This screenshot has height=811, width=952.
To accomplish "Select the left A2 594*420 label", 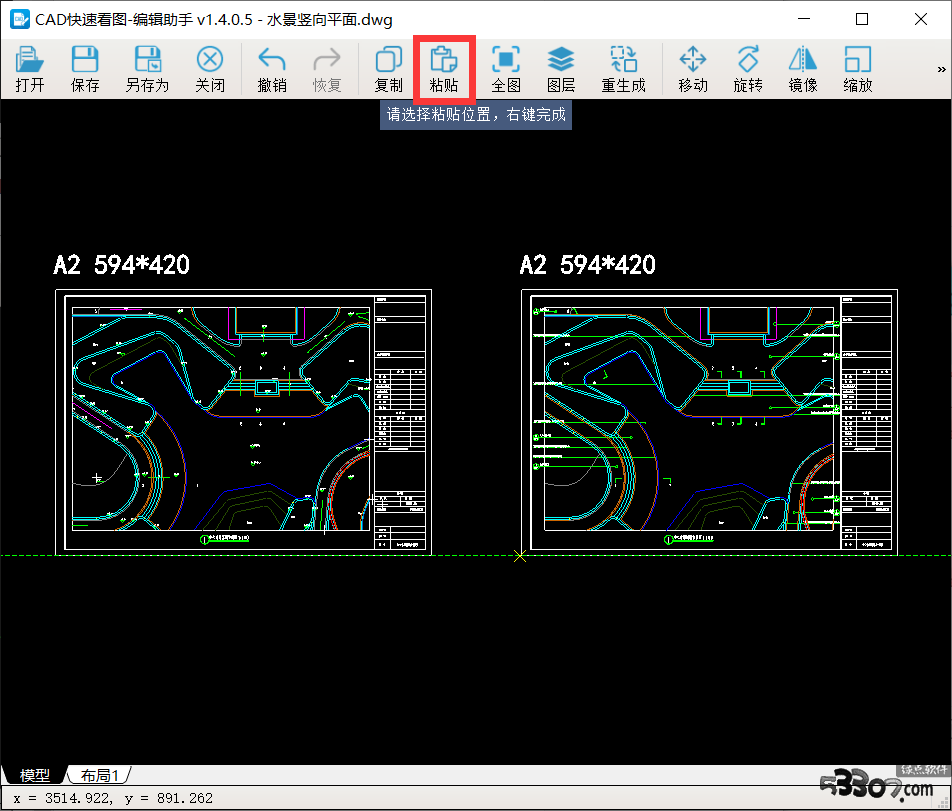I will coord(121,265).
